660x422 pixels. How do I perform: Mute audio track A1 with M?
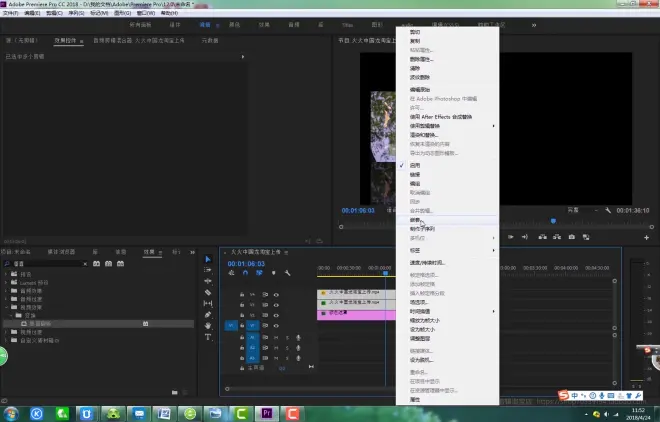(x=276, y=337)
